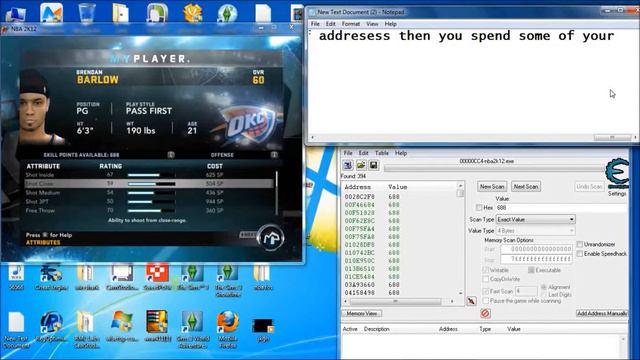Open the Scan Type dropdown showing Exact Value
Viewport: 640px width, 360px height.
pyautogui.click(x=536, y=220)
